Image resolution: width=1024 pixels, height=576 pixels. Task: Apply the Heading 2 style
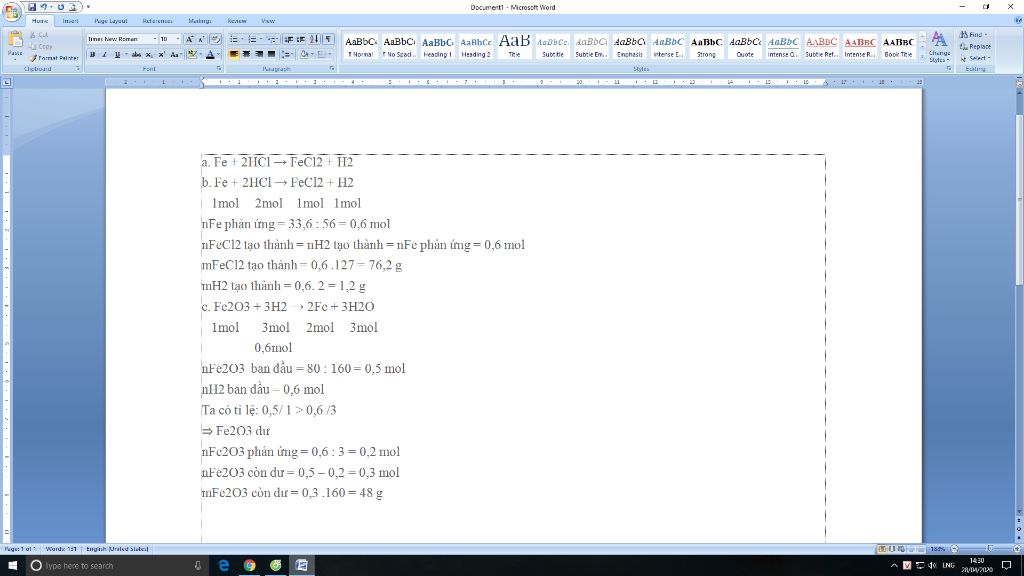[476, 46]
